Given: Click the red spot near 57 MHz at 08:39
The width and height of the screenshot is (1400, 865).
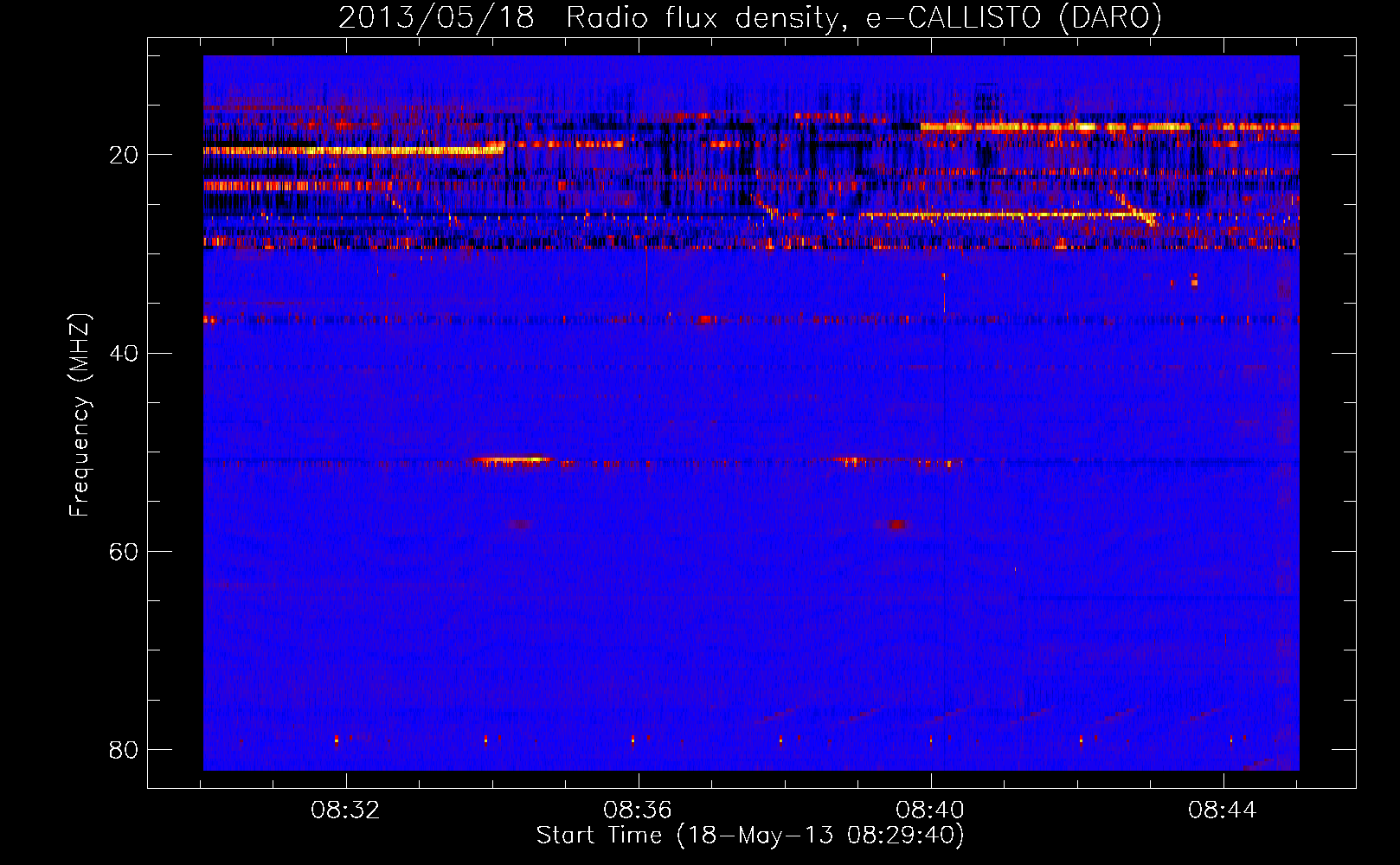Looking at the screenshot, I should click(x=896, y=525).
